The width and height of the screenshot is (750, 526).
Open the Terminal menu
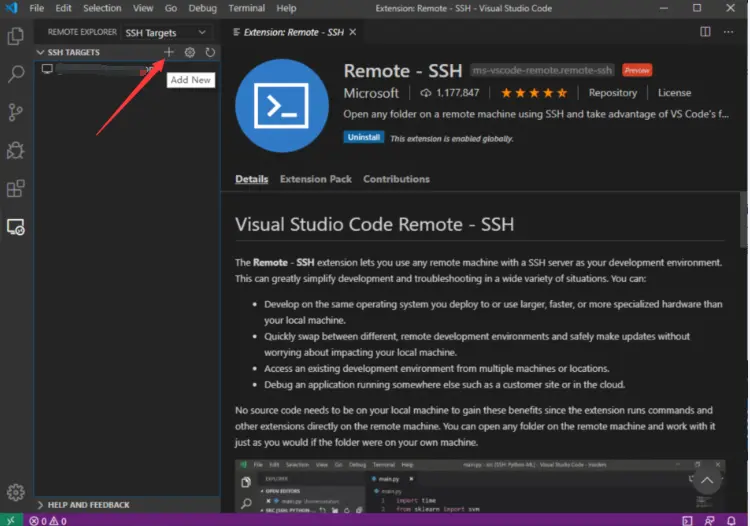[246, 8]
